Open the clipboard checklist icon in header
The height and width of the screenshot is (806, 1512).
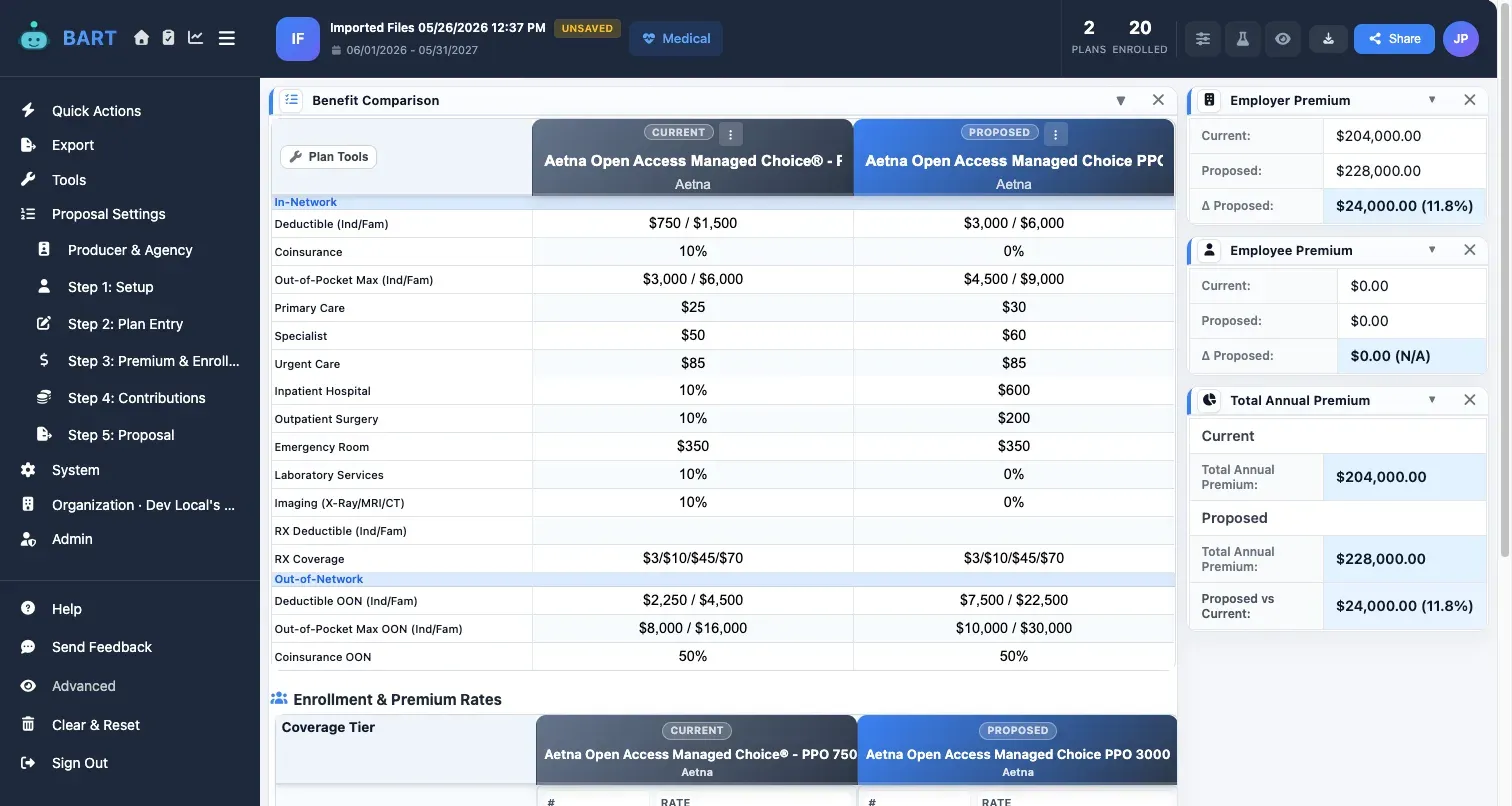tap(168, 38)
